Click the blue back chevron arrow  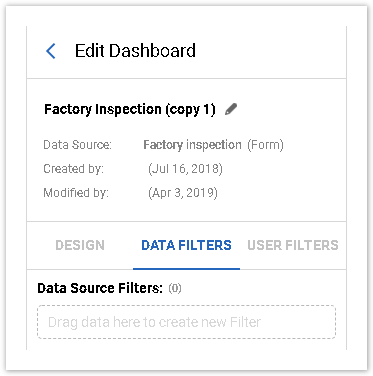pyautogui.click(x=51, y=51)
